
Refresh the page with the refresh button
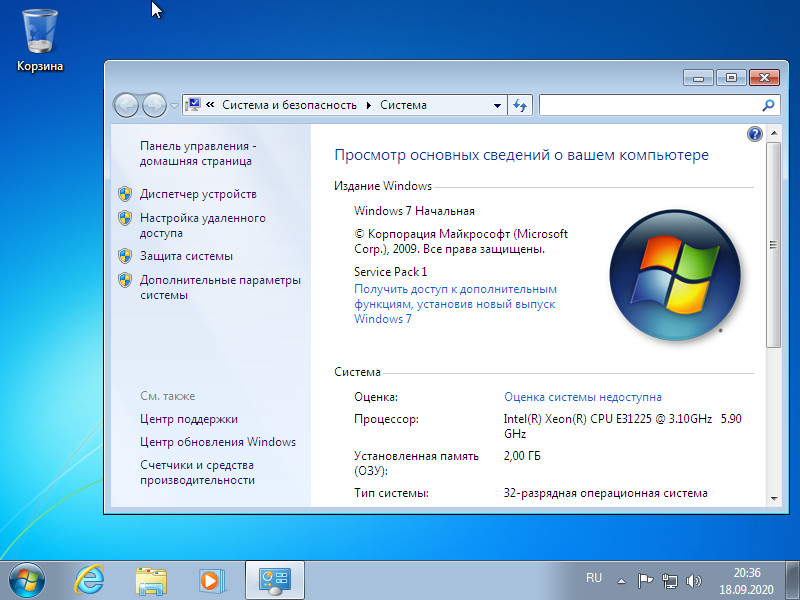tap(520, 106)
